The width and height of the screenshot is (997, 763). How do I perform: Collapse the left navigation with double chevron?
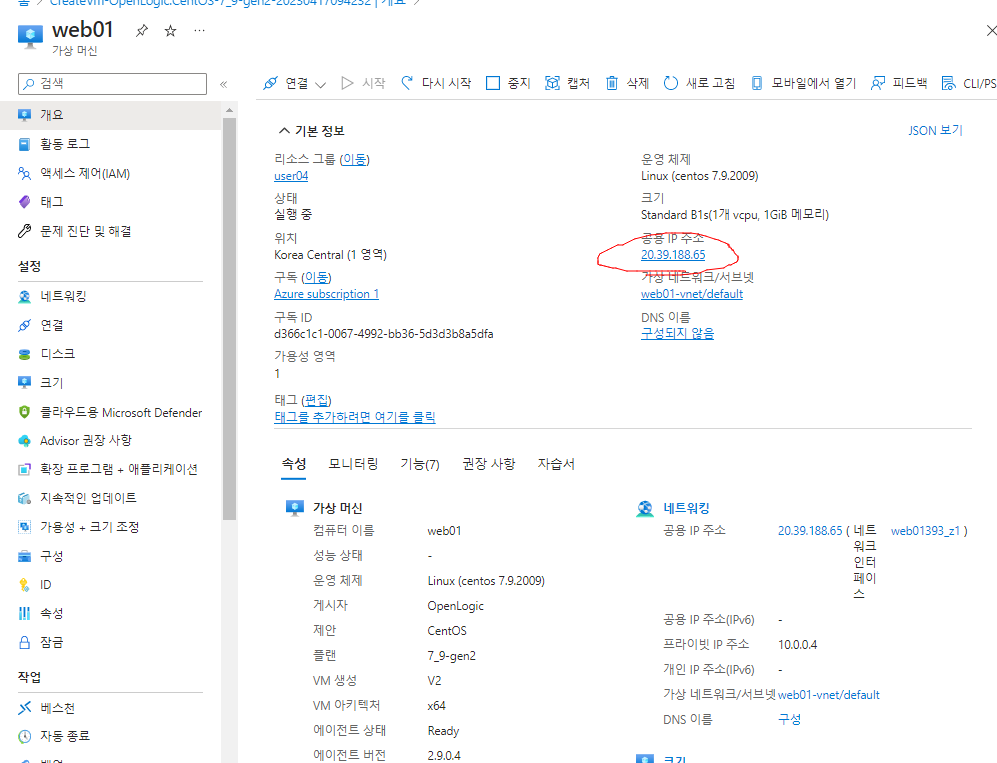coord(223,84)
